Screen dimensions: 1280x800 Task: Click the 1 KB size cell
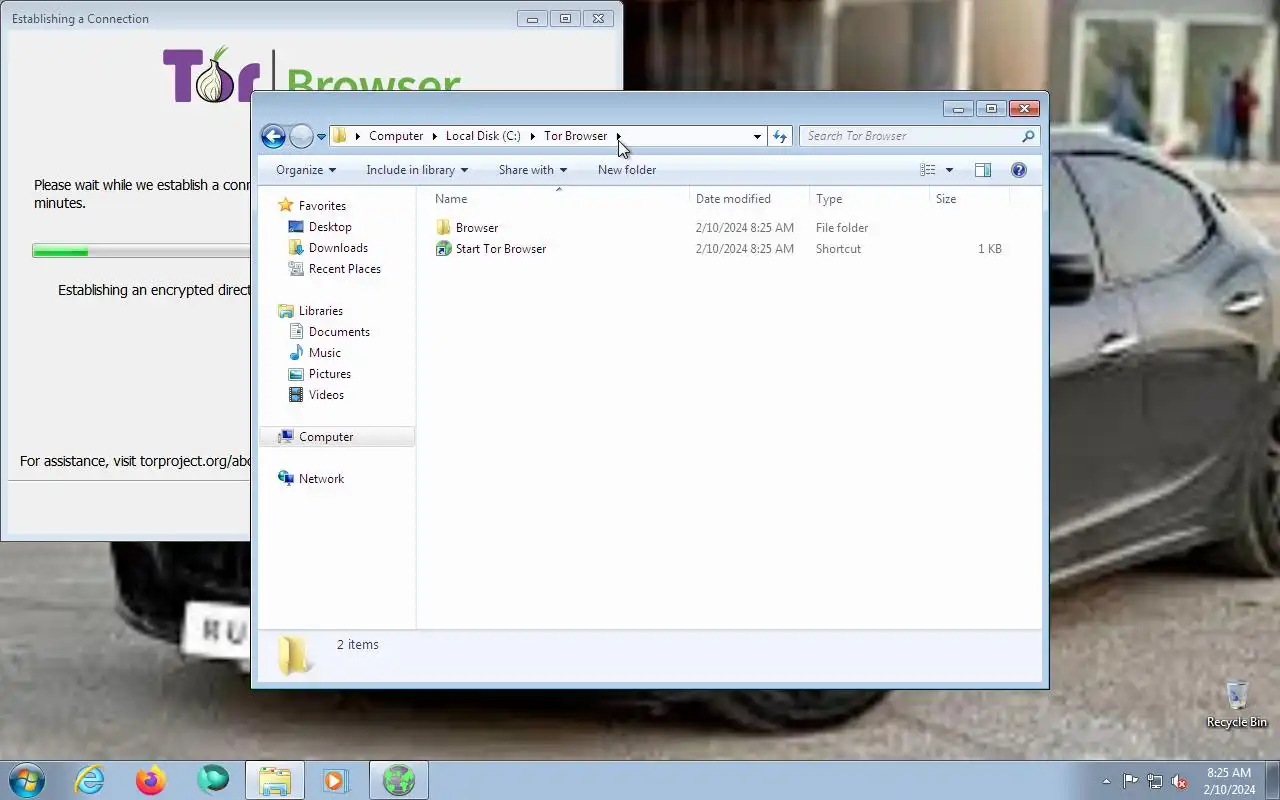(x=990, y=249)
